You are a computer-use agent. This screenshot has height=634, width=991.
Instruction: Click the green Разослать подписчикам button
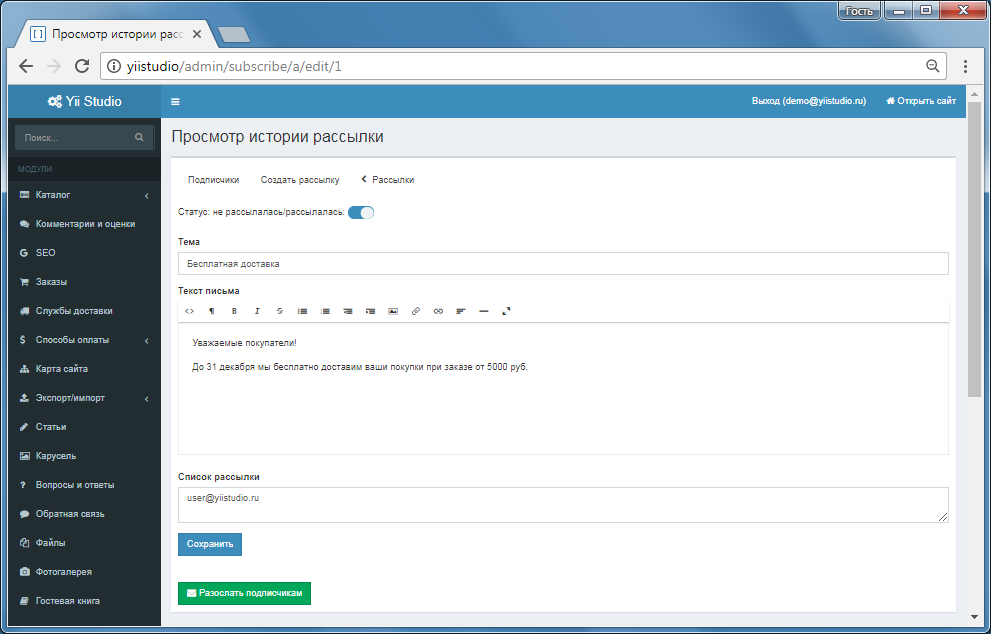(245, 593)
